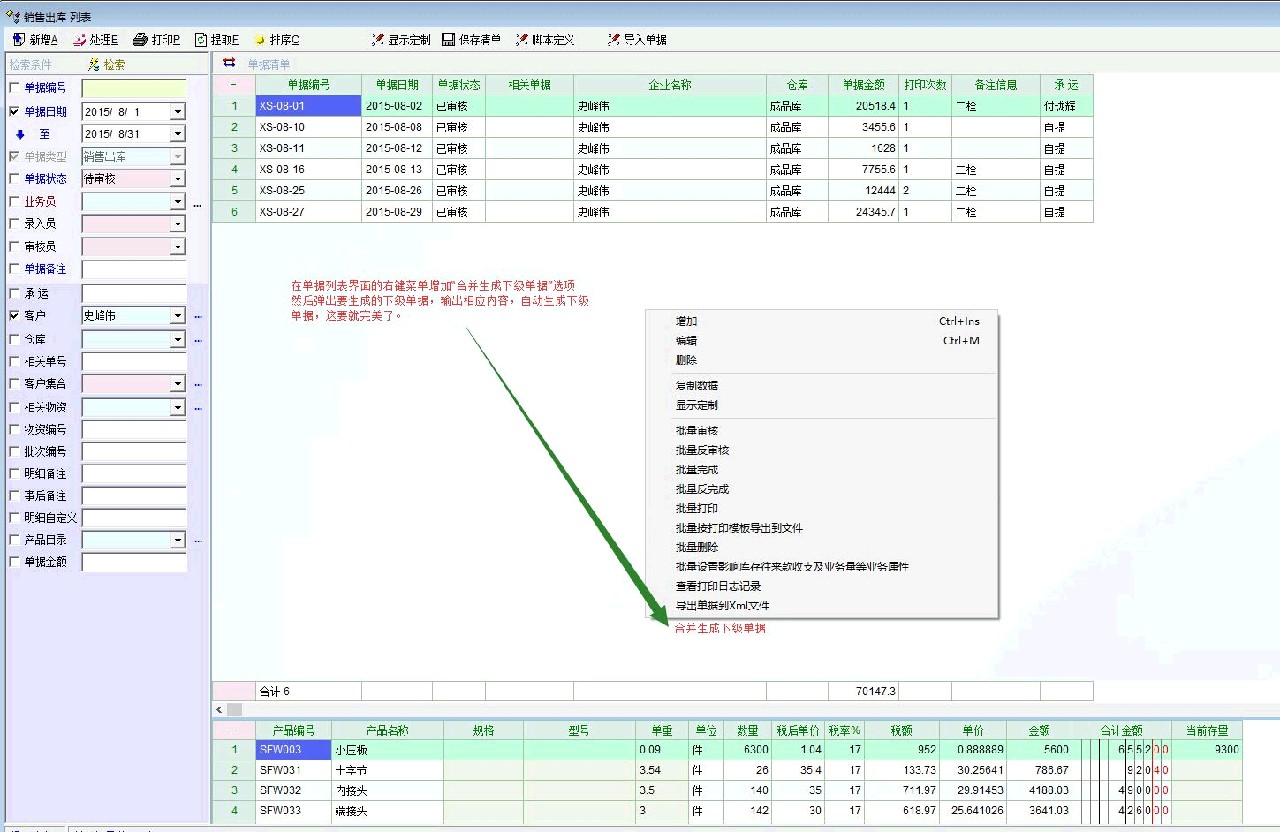Viewport: 1280px width, 832px height.
Task: Tick the 单据状态 filter checkbox
Action: click(x=14, y=179)
